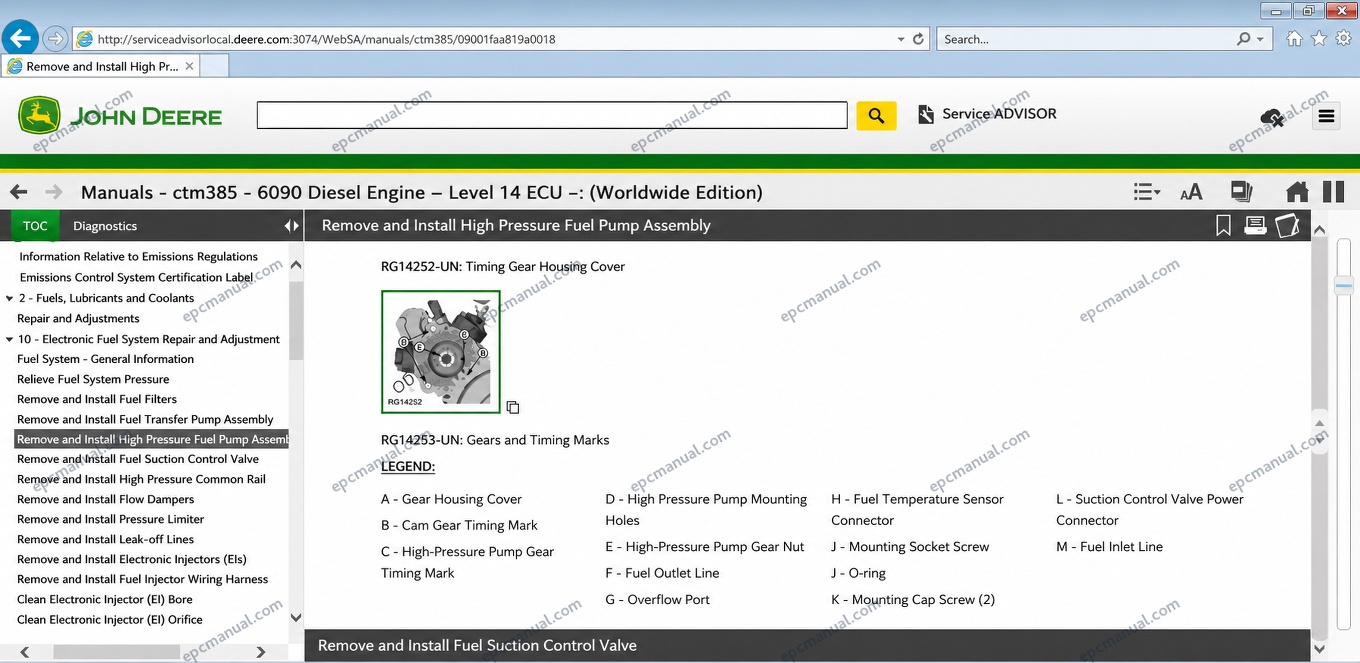Open the list view options dropdown
Viewport: 1360px width, 663px height.
(x=1147, y=192)
